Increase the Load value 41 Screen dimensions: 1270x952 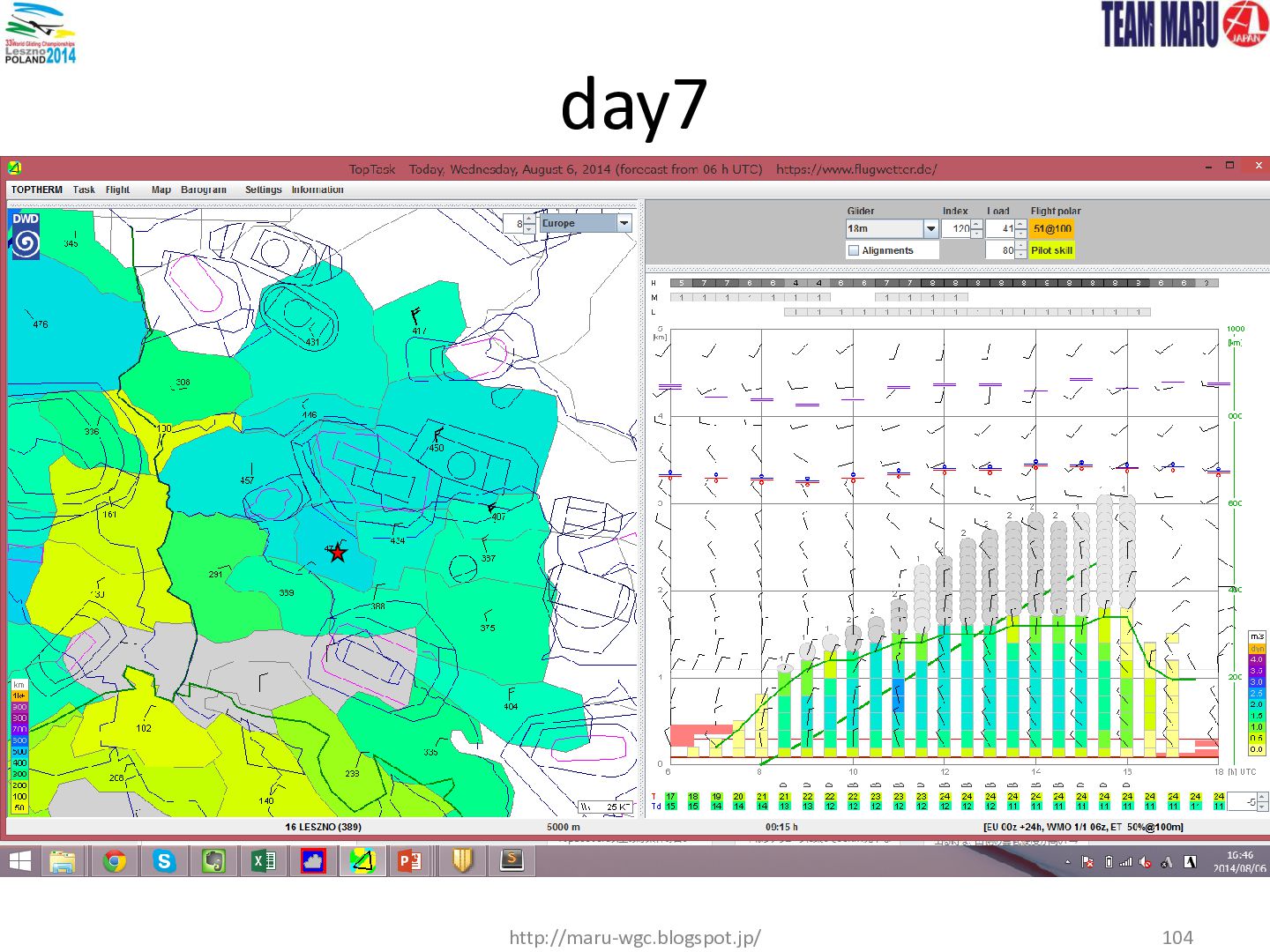(x=1021, y=225)
